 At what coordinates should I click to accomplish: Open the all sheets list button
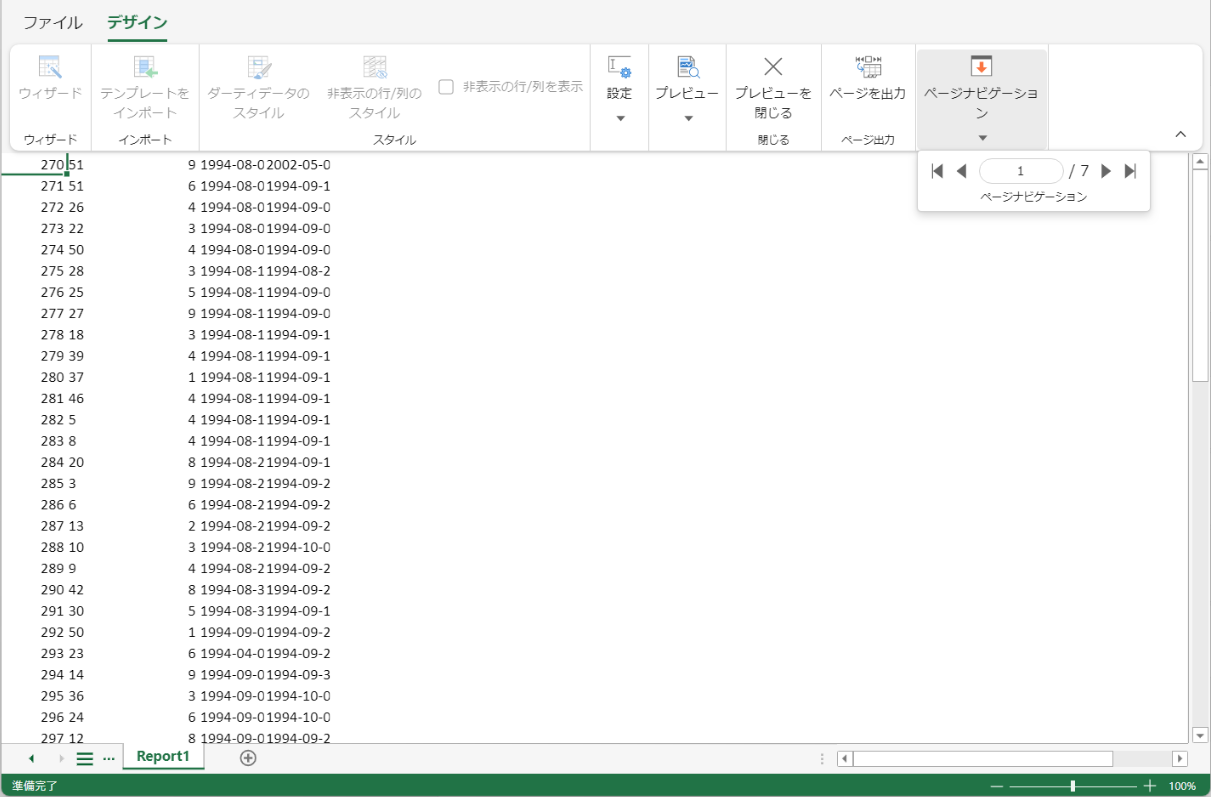coord(85,759)
